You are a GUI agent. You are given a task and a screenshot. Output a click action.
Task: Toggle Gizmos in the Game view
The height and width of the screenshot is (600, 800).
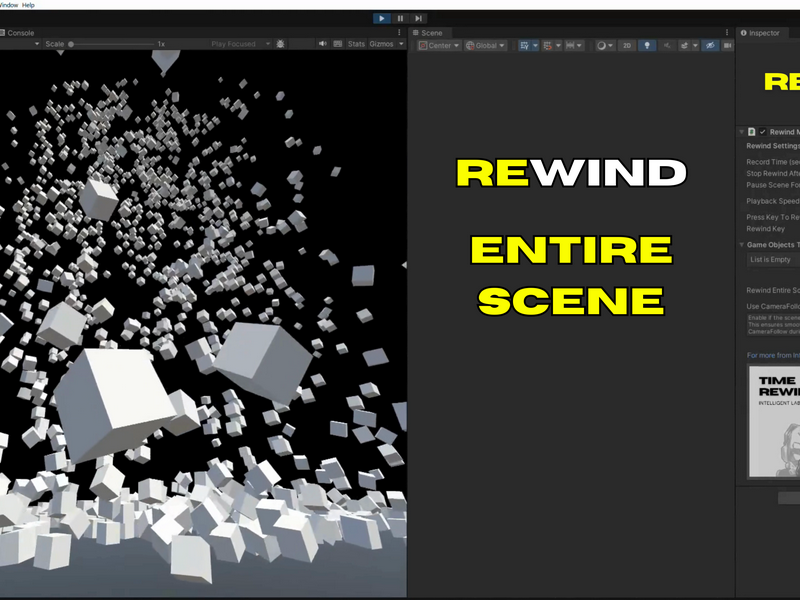click(x=381, y=44)
